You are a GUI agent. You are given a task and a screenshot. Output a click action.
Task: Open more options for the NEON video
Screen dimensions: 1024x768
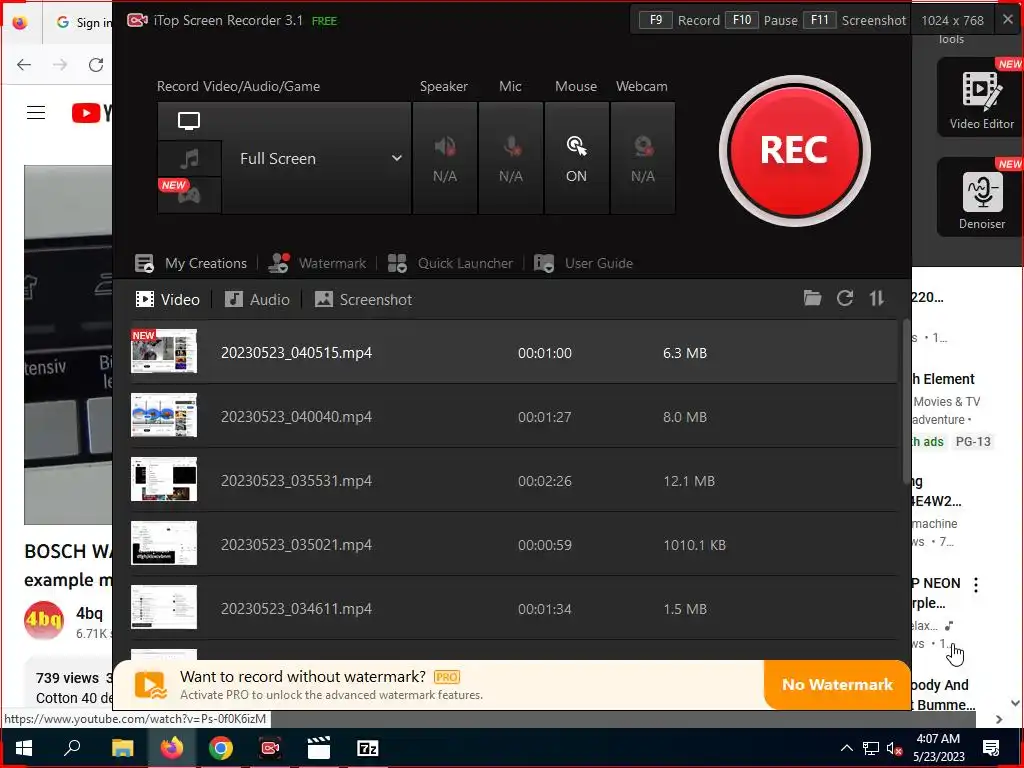pos(976,585)
